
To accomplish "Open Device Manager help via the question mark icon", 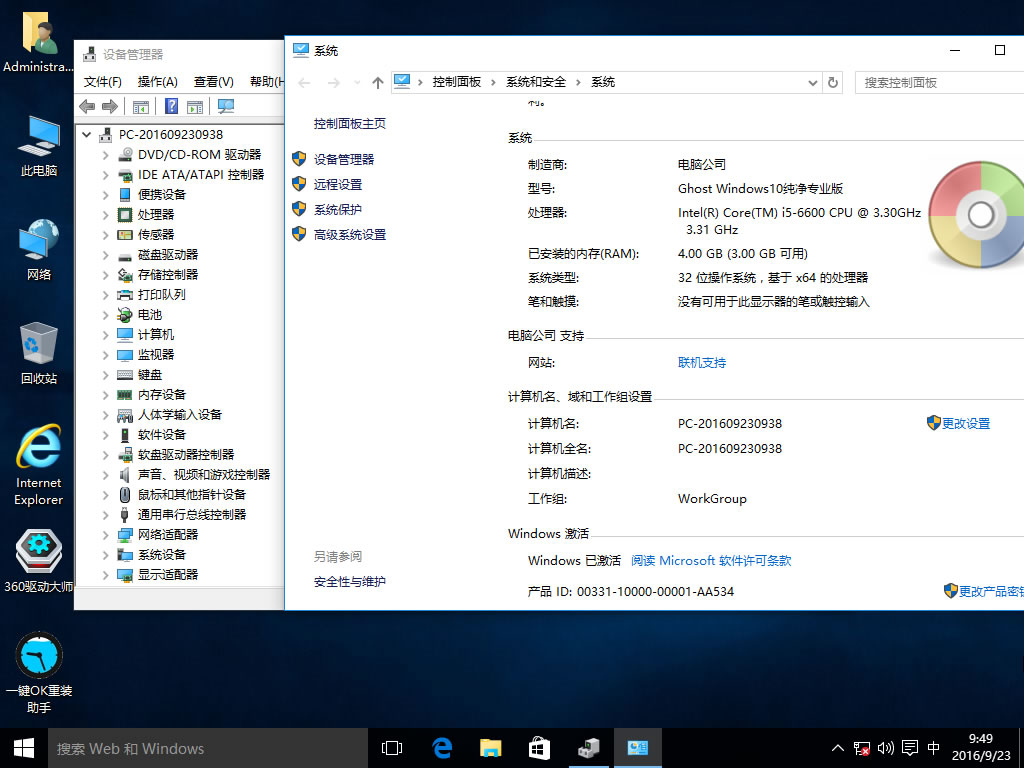I will coord(172,107).
